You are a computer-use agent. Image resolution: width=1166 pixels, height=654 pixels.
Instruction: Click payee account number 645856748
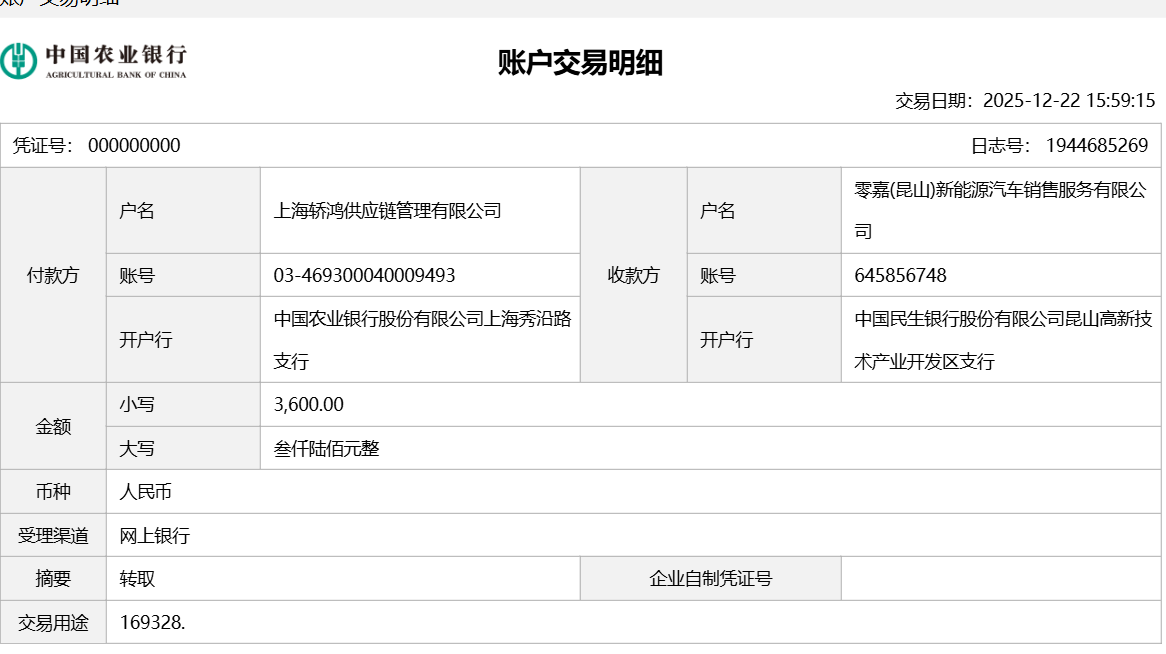[x=901, y=275]
